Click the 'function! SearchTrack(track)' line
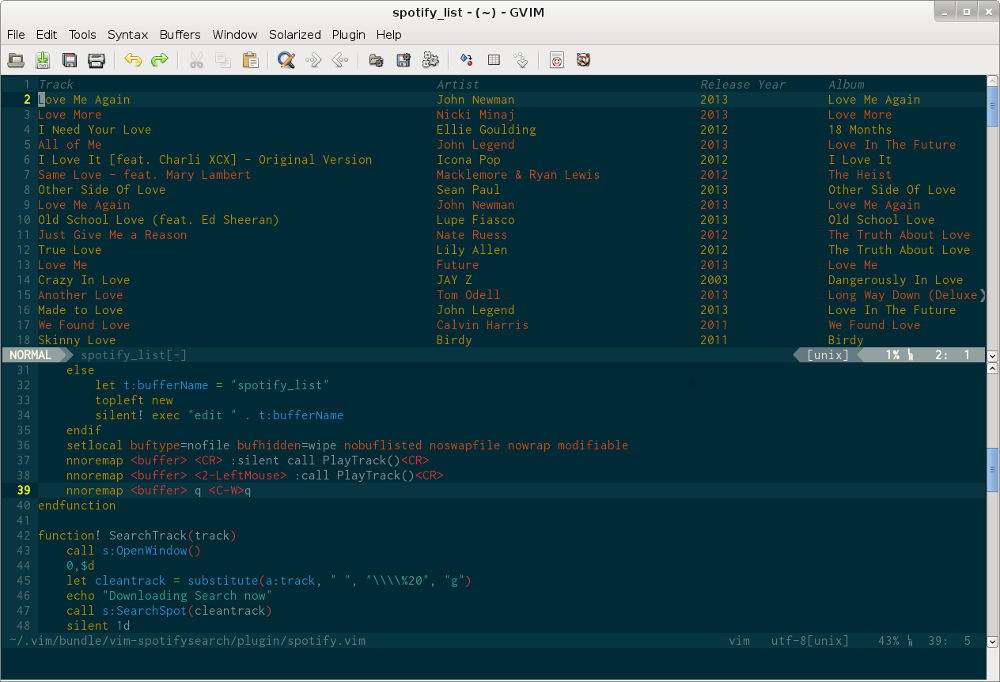 pos(137,535)
